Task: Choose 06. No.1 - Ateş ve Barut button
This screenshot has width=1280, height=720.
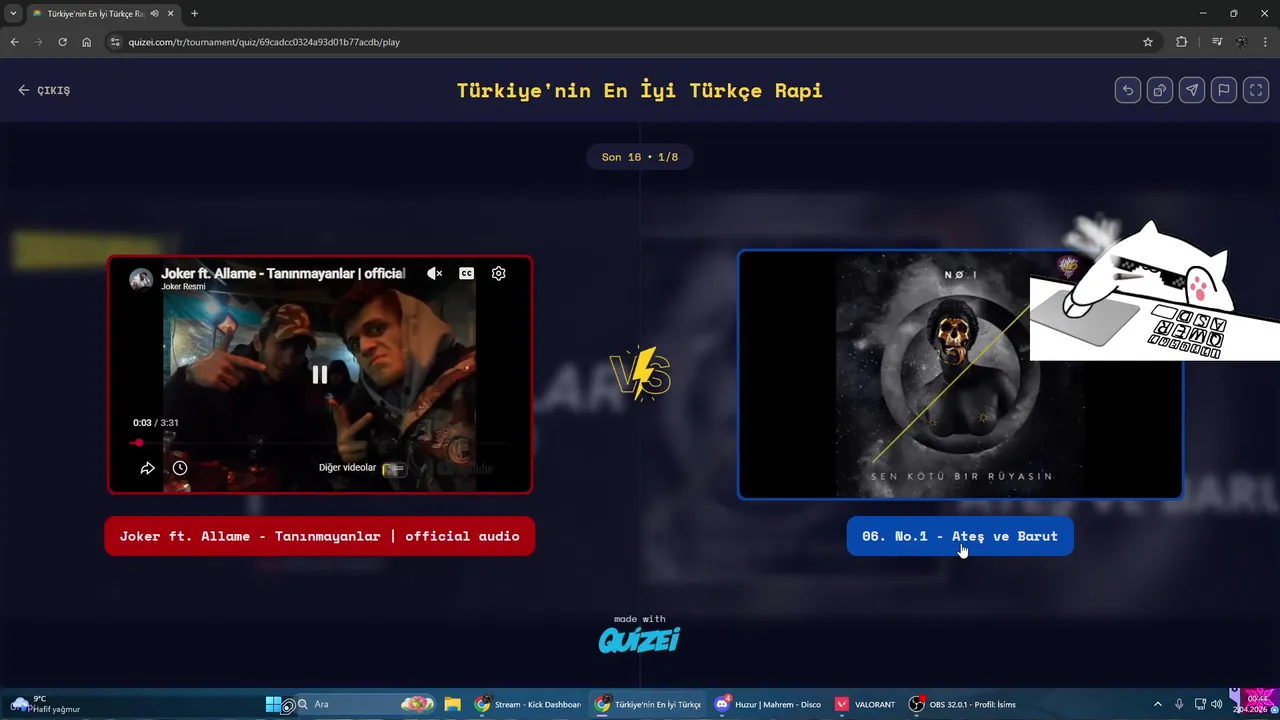Action: (960, 536)
